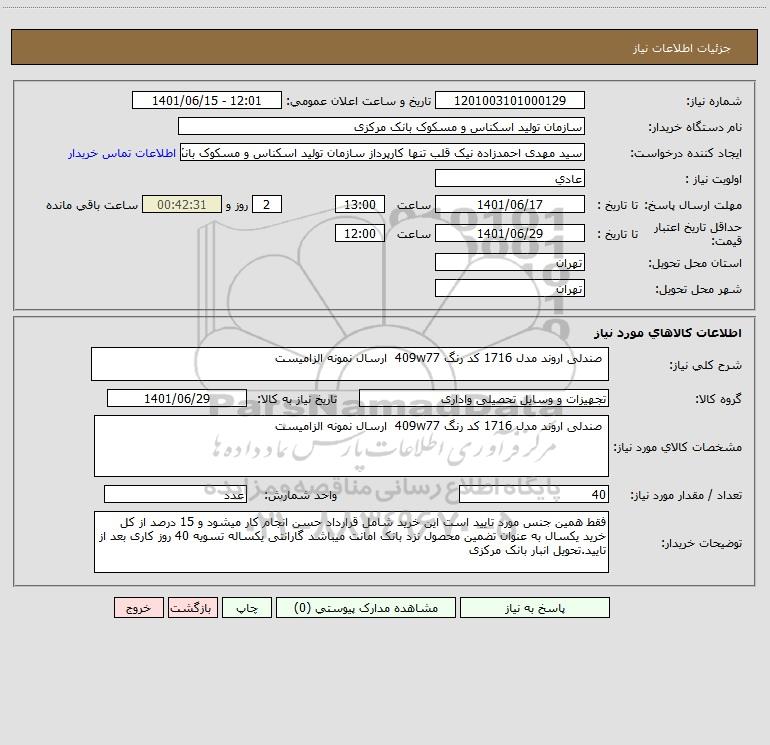Click the 'جزئیات اطلاعات نیاز' header title
The height and width of the screenshot is (745, 770).
682,48
